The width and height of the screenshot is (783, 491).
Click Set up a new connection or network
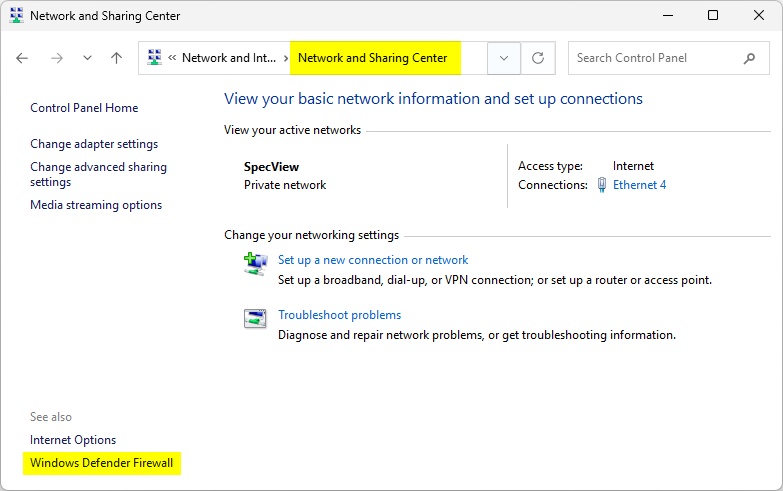point(373,260)
